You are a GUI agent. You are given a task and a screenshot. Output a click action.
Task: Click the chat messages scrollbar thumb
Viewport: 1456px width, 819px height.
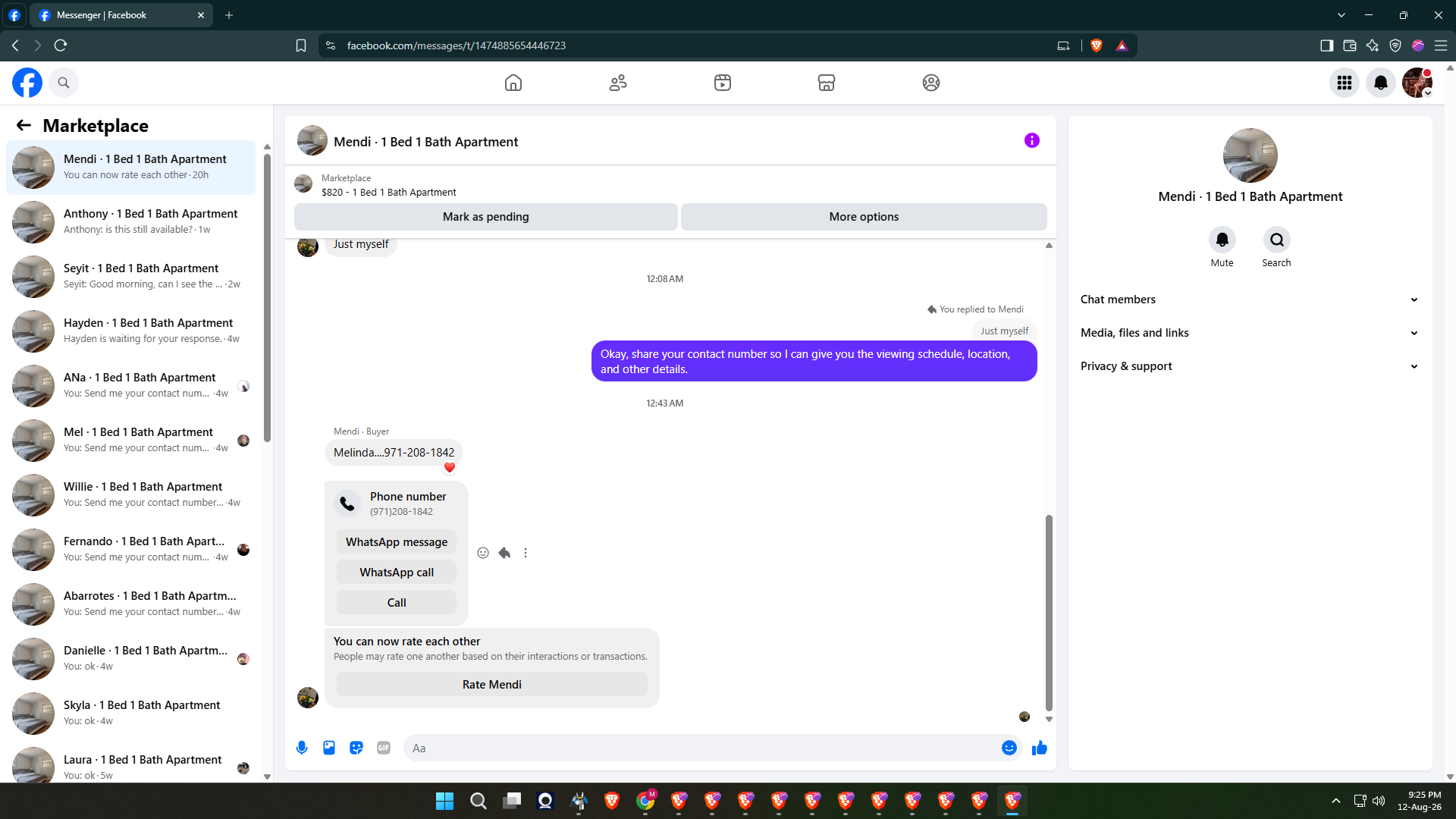pos(1049,613)
